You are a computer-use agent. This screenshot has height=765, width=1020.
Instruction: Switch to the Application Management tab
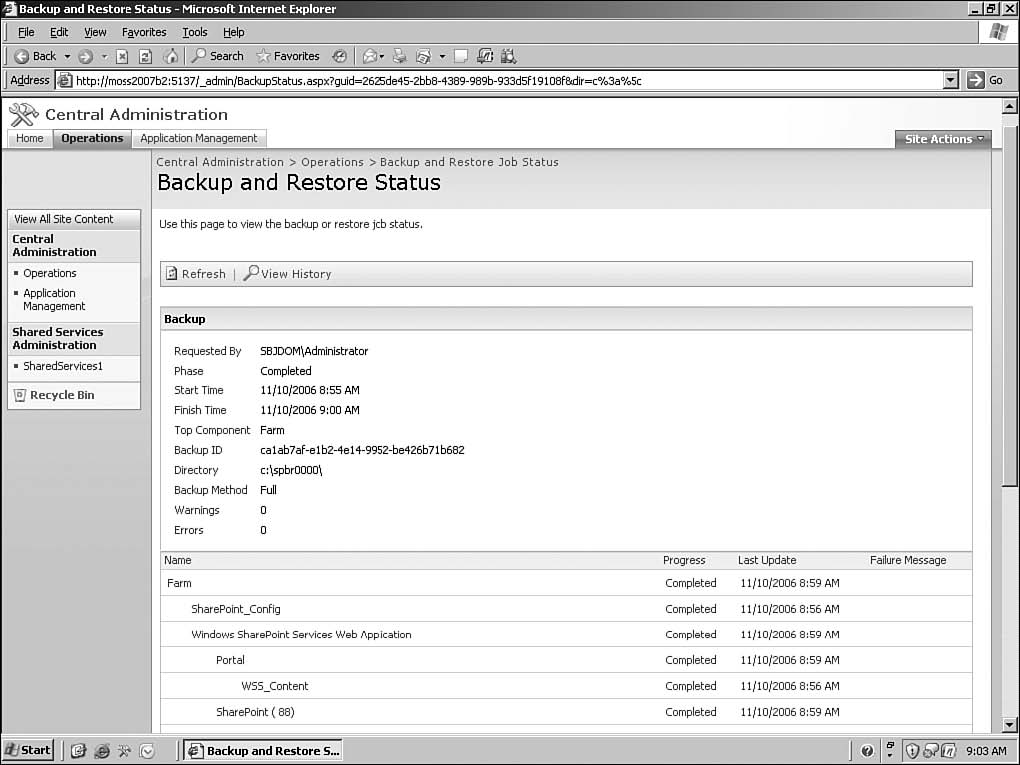[x=199, y=138]
